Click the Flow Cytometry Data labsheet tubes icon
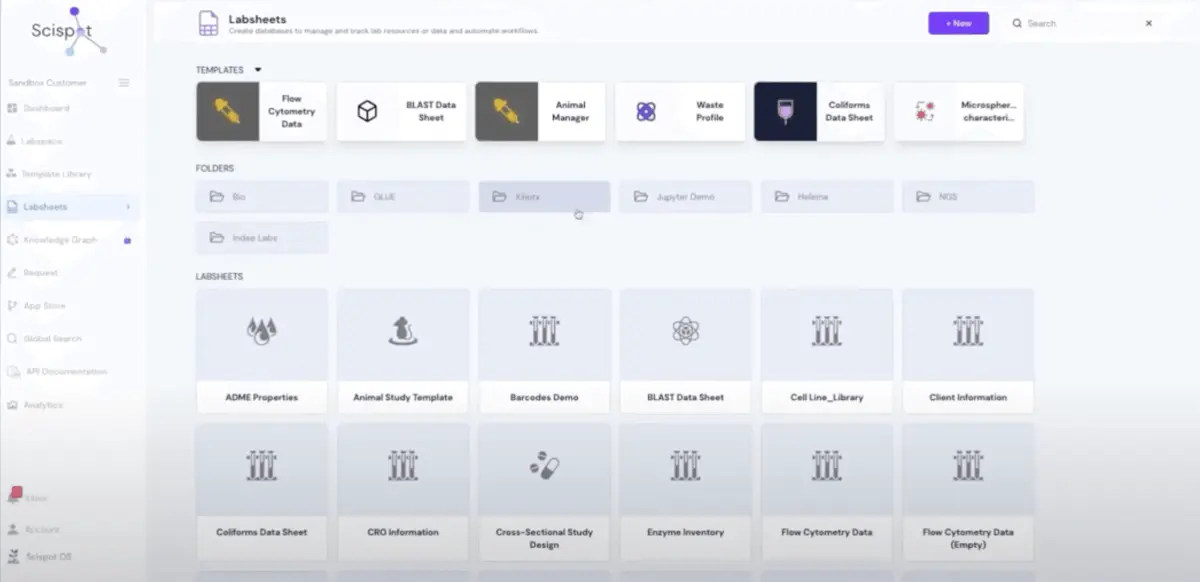 [x=827, y=465]
